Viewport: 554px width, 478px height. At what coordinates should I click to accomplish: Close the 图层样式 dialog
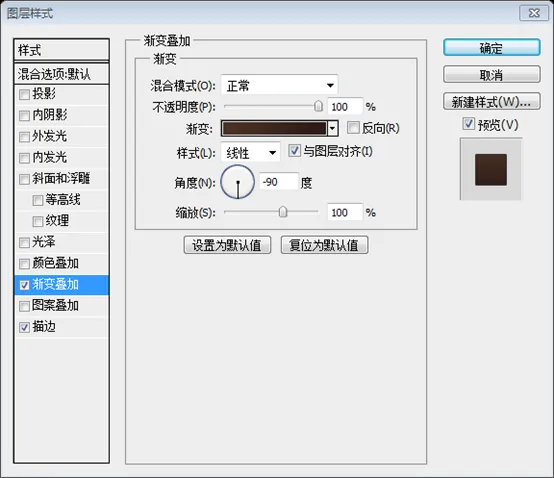tap(534, 13)
